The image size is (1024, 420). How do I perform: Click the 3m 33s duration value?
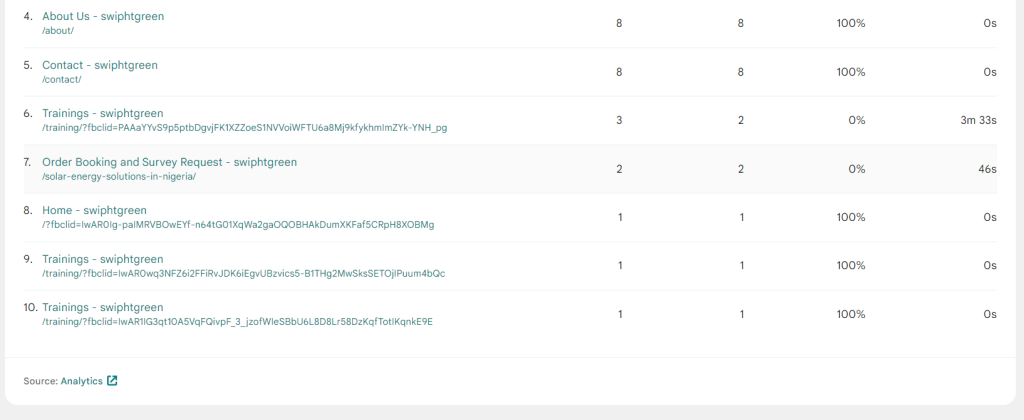[x=977, y=120]
